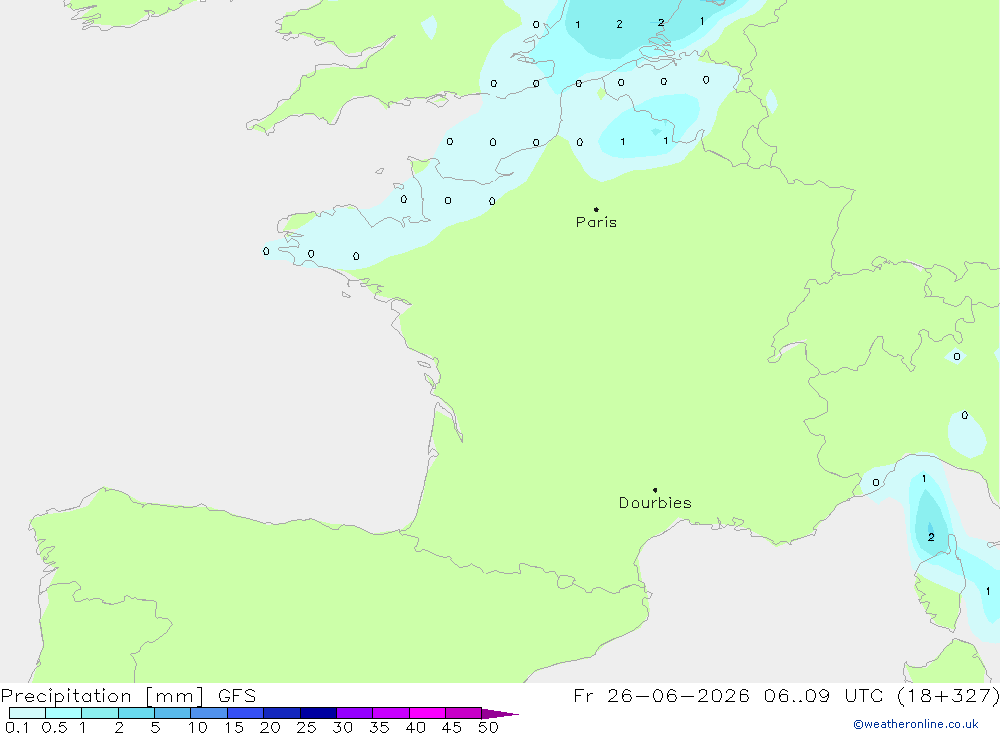Click the forecast date 'Fr 26-06-2026' text
Viewport: 1000px width, 733px height.
pyautogui.click(x=661, y=695)
